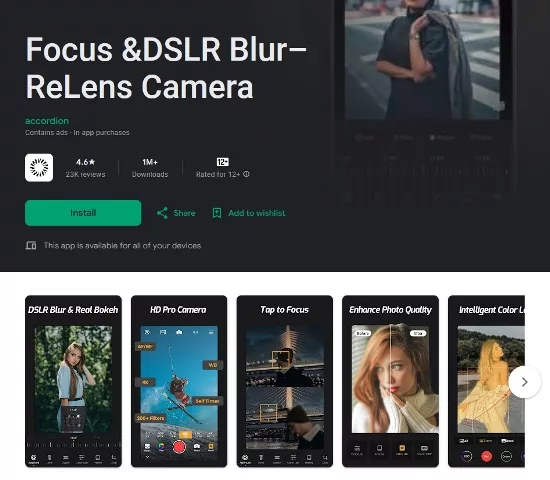Image resolution: width=550 pixels, height=480 pixels.
Task: Click the devices icon next to availability text
Action: point(31,245)
